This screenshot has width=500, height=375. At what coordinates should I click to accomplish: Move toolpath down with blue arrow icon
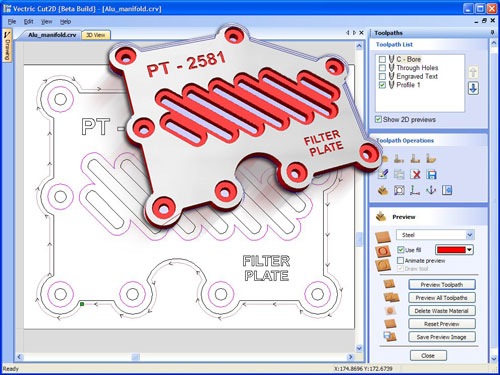pyautogui.click(x=473, y=88)
